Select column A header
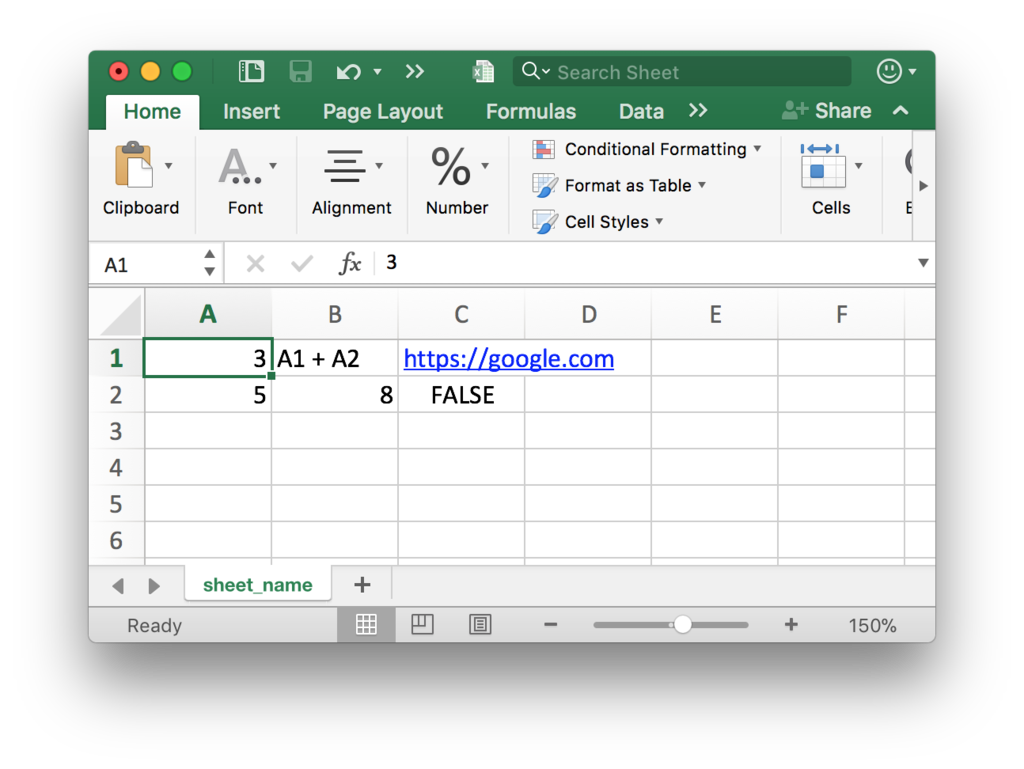Screen dimensions: 1024x769 (x=208, y=314)
